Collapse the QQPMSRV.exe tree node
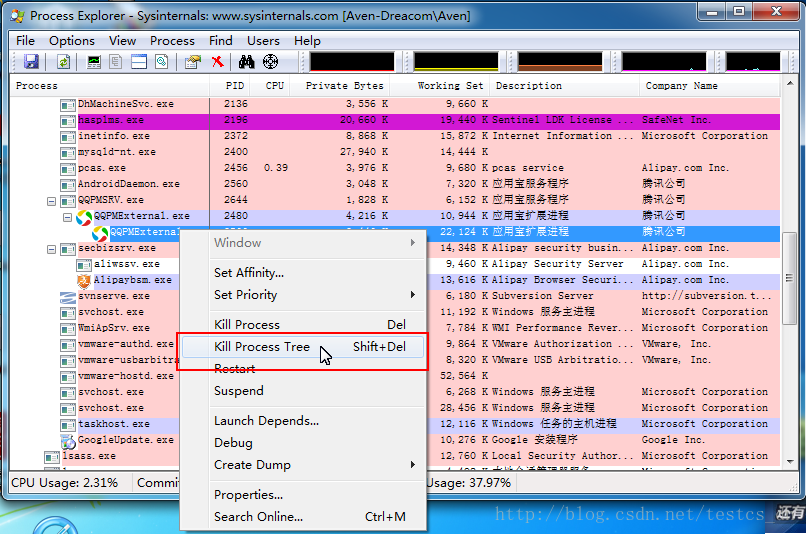The width and height of the screenshot is (806, 534). tap(51, 201)
